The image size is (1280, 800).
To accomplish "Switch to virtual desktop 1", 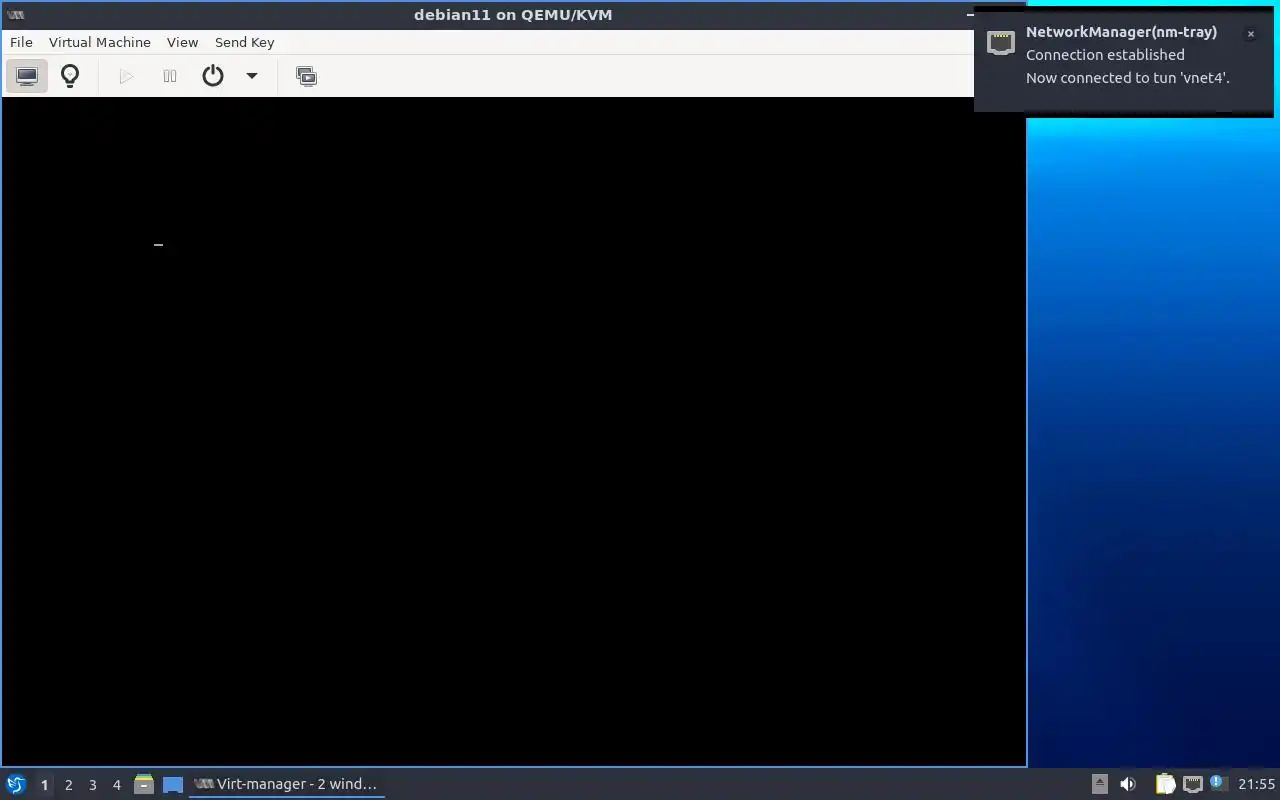I will 44,785.
